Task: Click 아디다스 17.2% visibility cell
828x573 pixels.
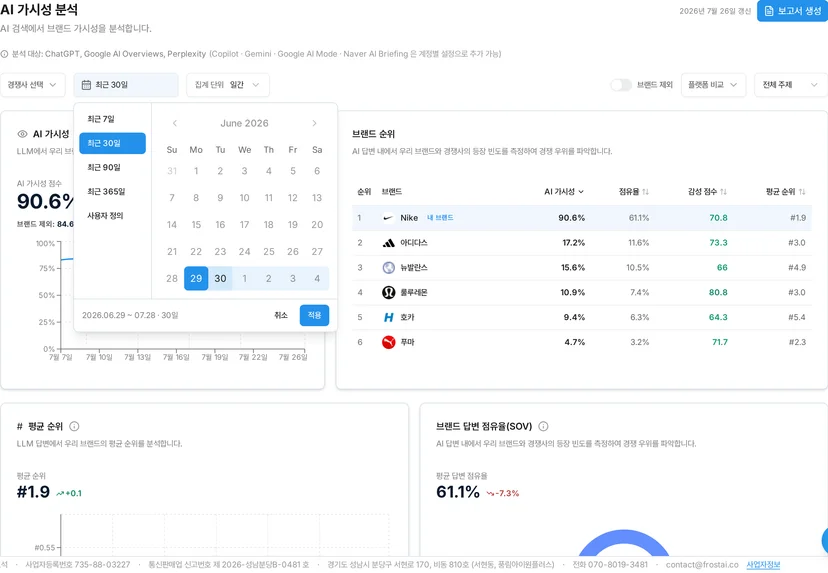Action: 573,242
